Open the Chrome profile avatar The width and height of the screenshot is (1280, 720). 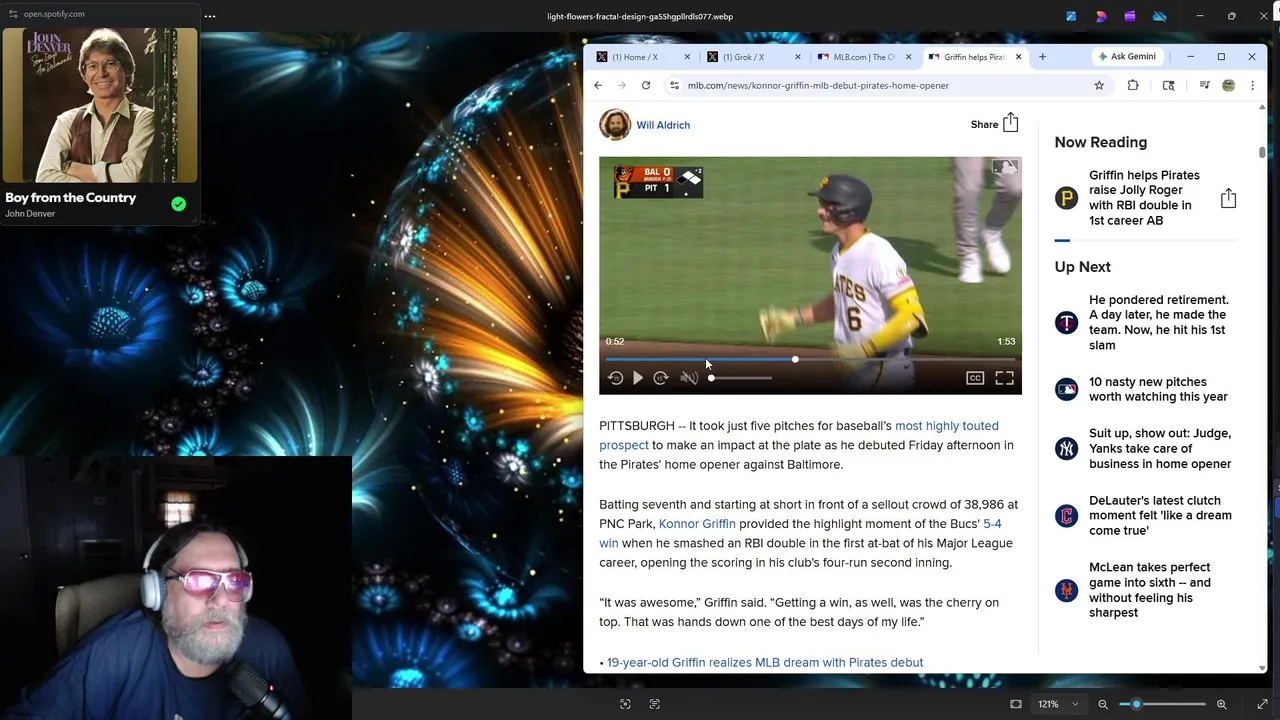[1229, 86]
